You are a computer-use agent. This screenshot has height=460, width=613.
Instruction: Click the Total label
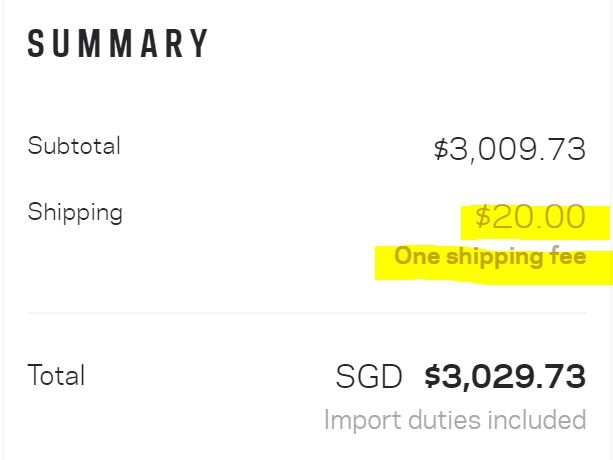56,376
